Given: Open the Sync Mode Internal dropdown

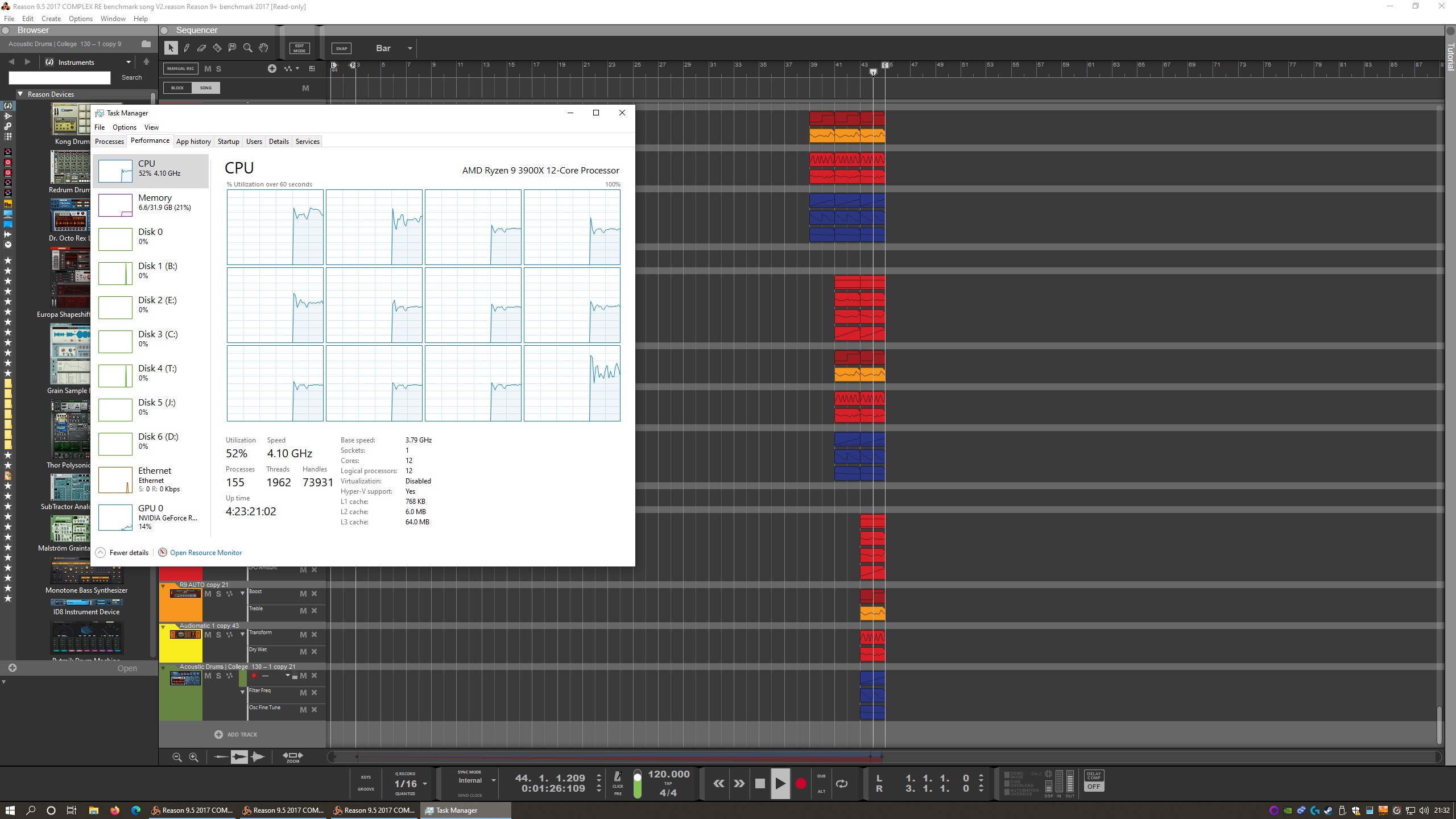Looking at the screenshot, I should click(493, 780).
